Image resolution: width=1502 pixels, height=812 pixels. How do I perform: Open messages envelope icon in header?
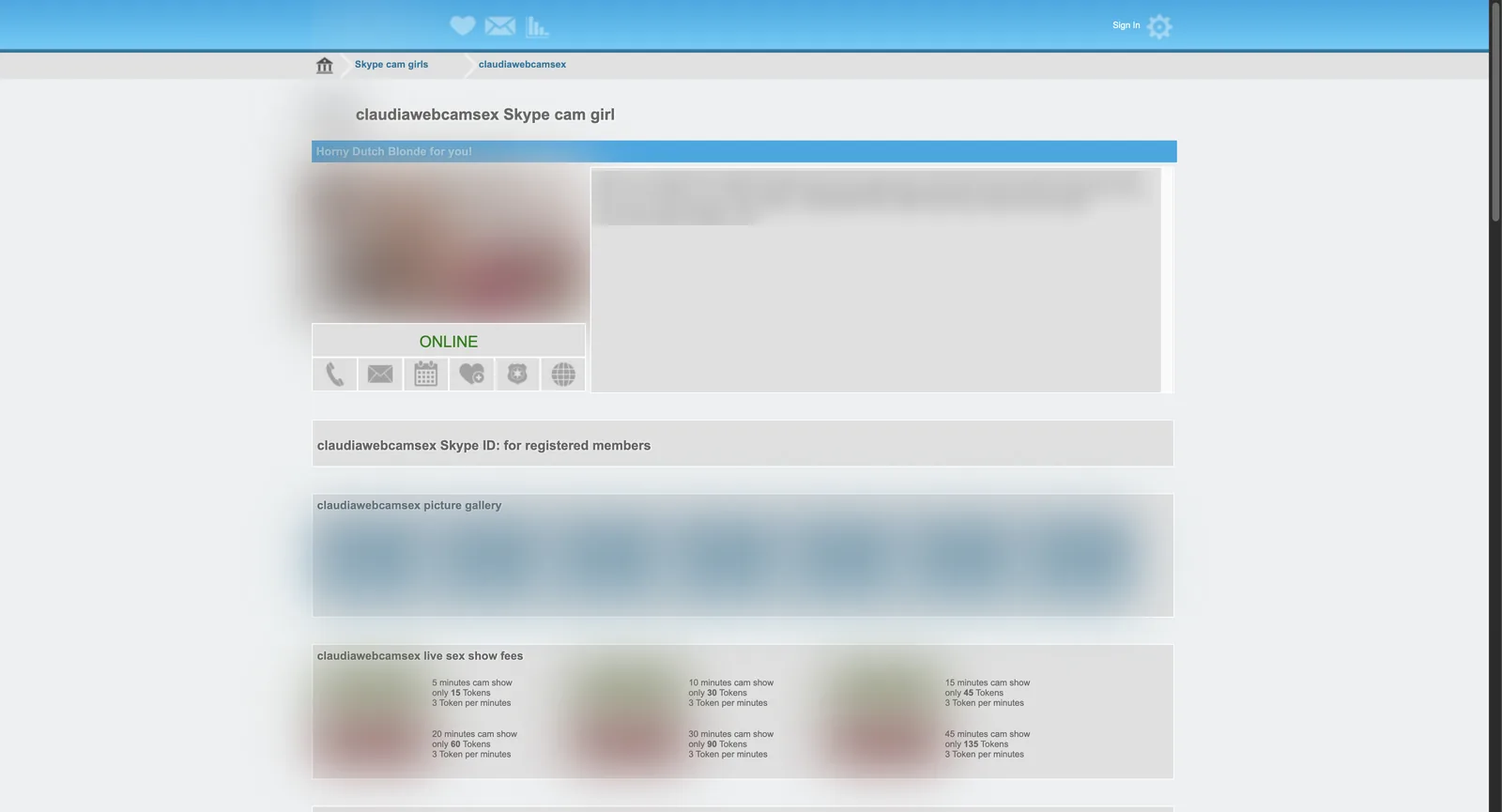500,26
